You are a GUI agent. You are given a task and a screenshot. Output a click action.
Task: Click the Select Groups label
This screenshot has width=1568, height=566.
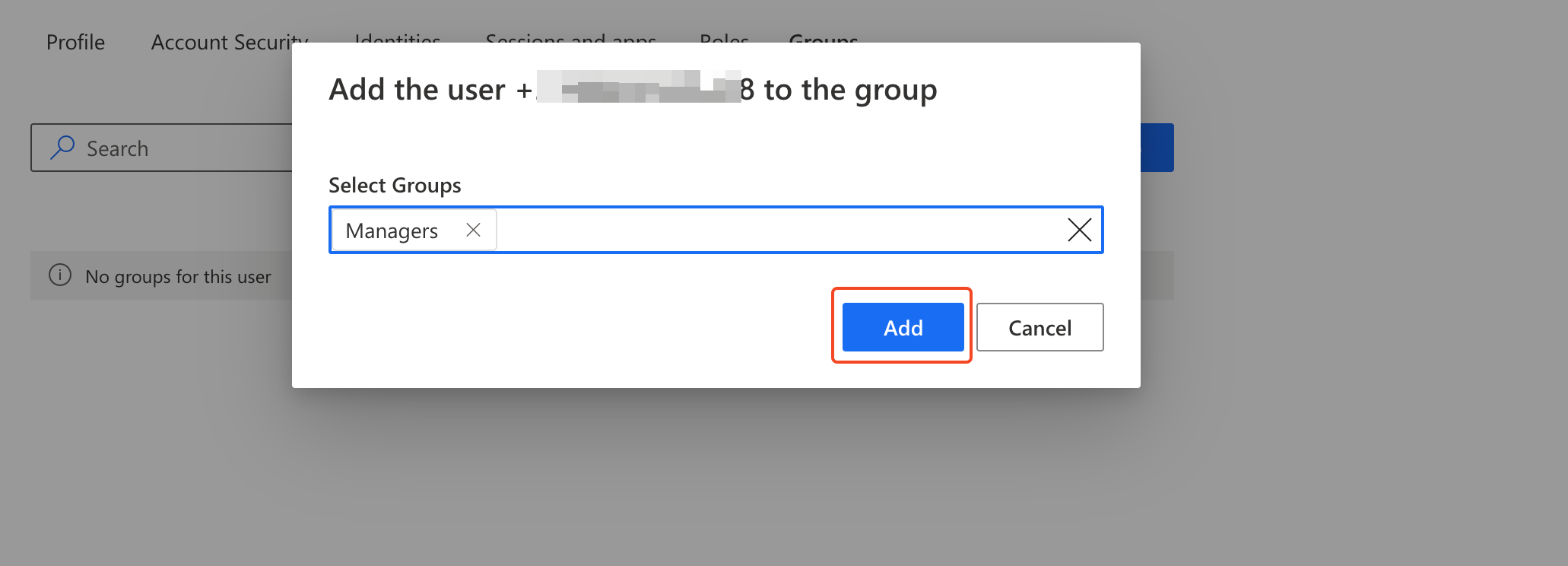coord(395,186)
